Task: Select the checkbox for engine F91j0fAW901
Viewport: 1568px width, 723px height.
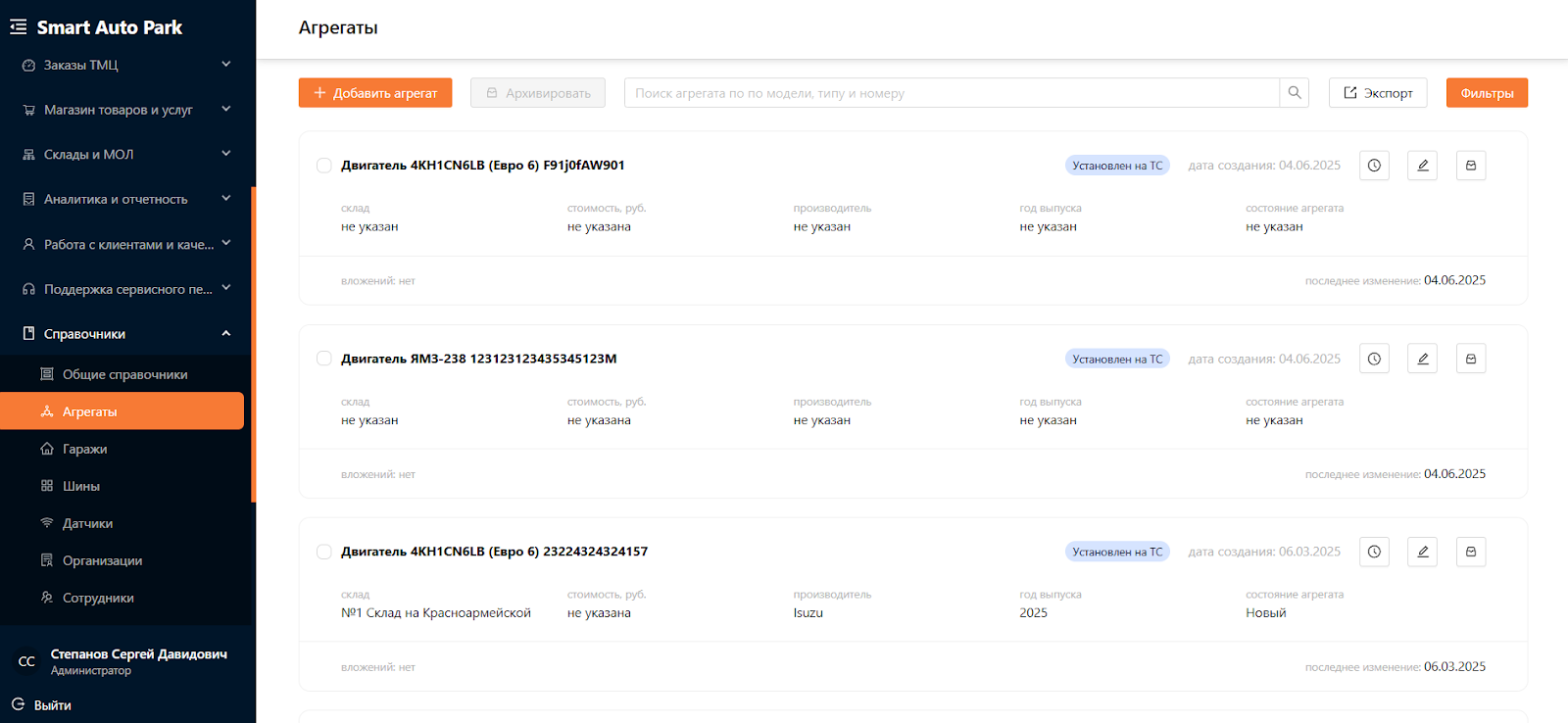Action: tap(324, 166)
